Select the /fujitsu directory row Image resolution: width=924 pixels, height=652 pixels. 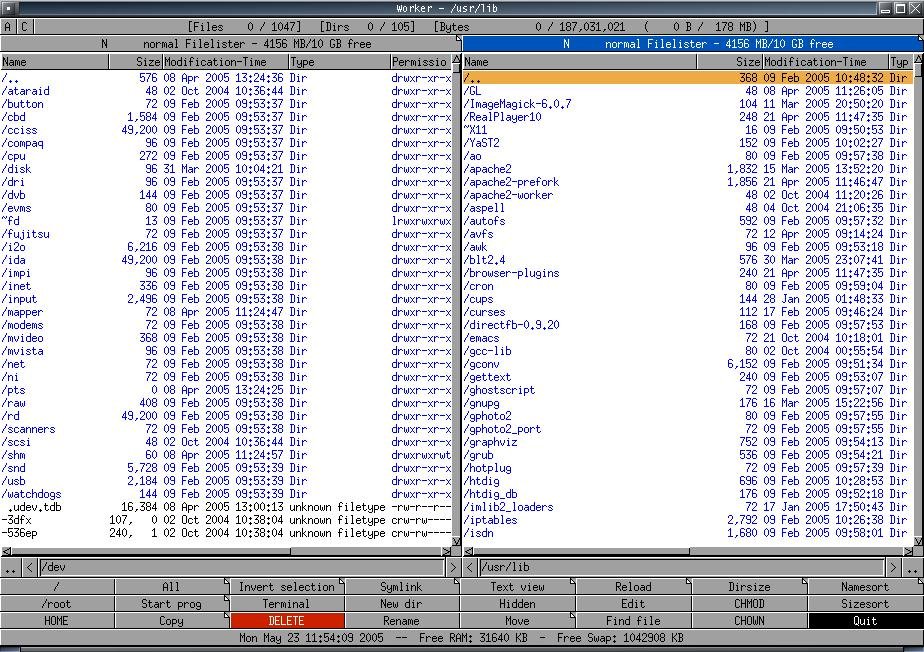[x=226, y=234]
